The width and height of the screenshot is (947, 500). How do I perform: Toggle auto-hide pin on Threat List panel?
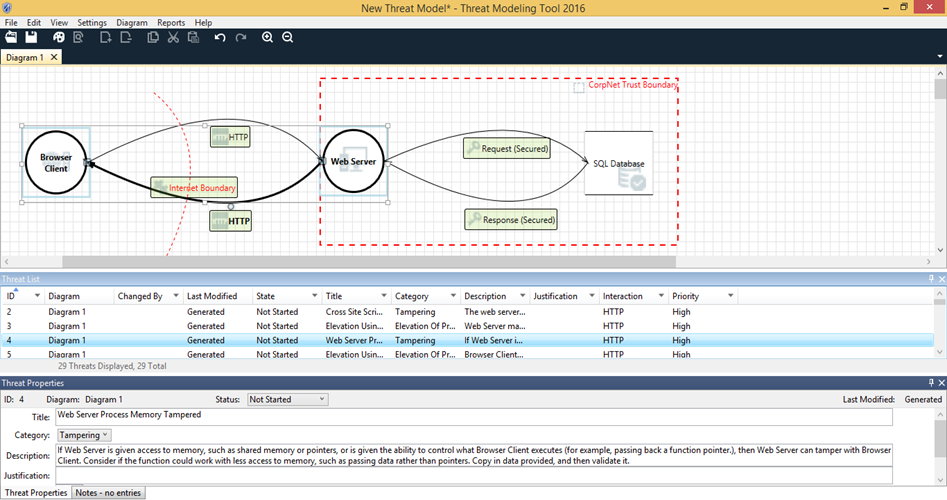[x=930, y=278]
